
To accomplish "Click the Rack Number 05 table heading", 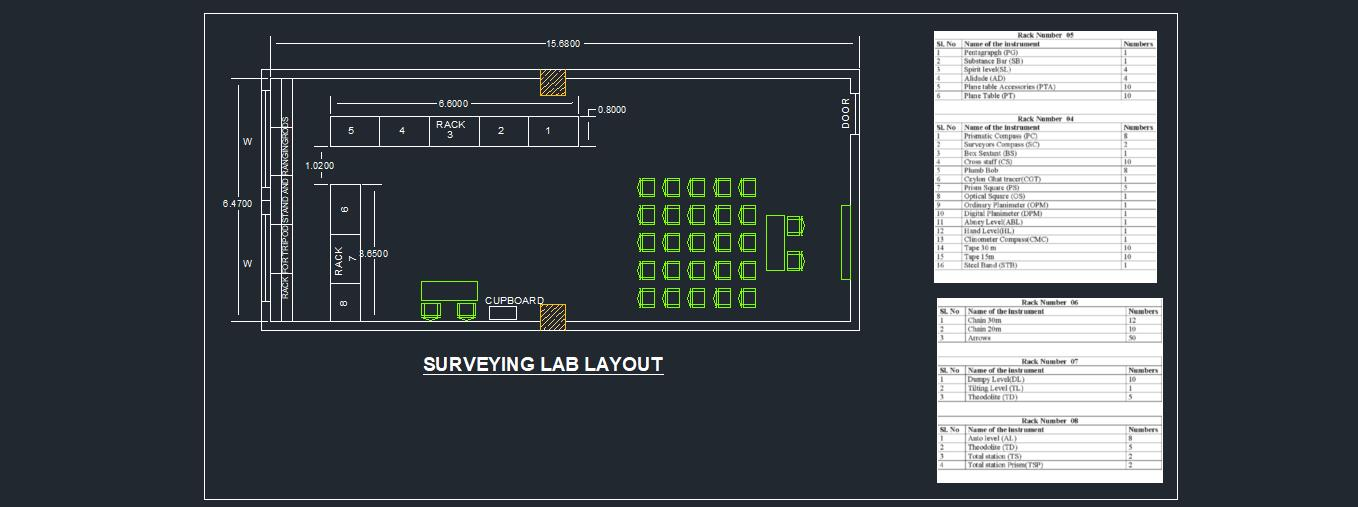I will pos(1045,35).
